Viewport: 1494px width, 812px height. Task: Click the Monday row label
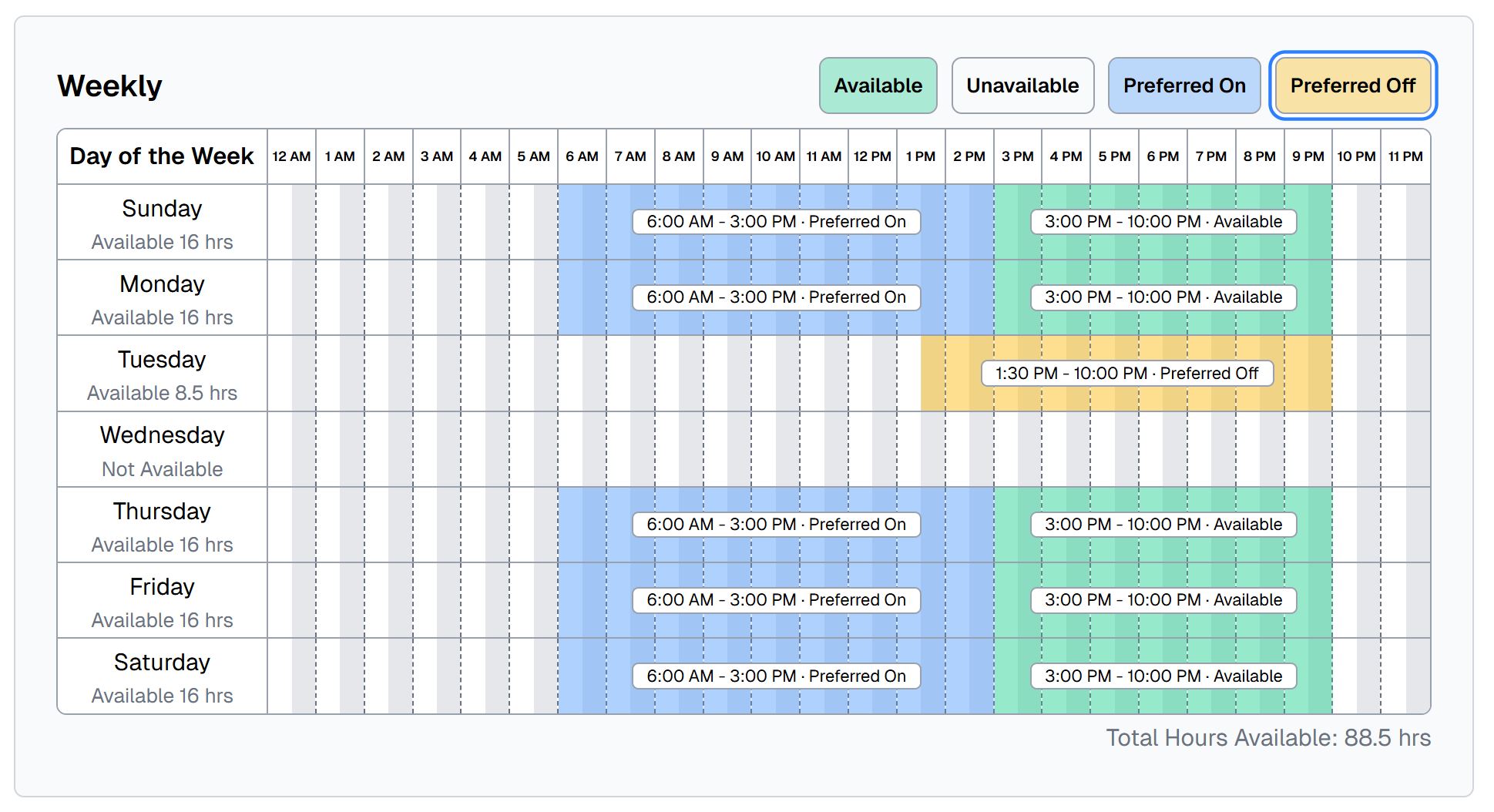click(x=162, y=284)
